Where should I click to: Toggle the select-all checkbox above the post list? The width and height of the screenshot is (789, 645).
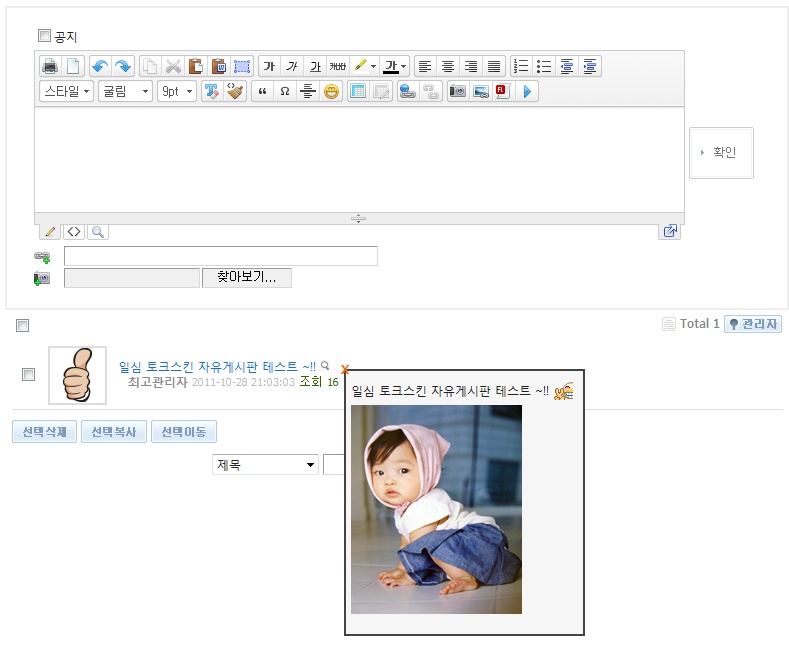pos(23,325)
